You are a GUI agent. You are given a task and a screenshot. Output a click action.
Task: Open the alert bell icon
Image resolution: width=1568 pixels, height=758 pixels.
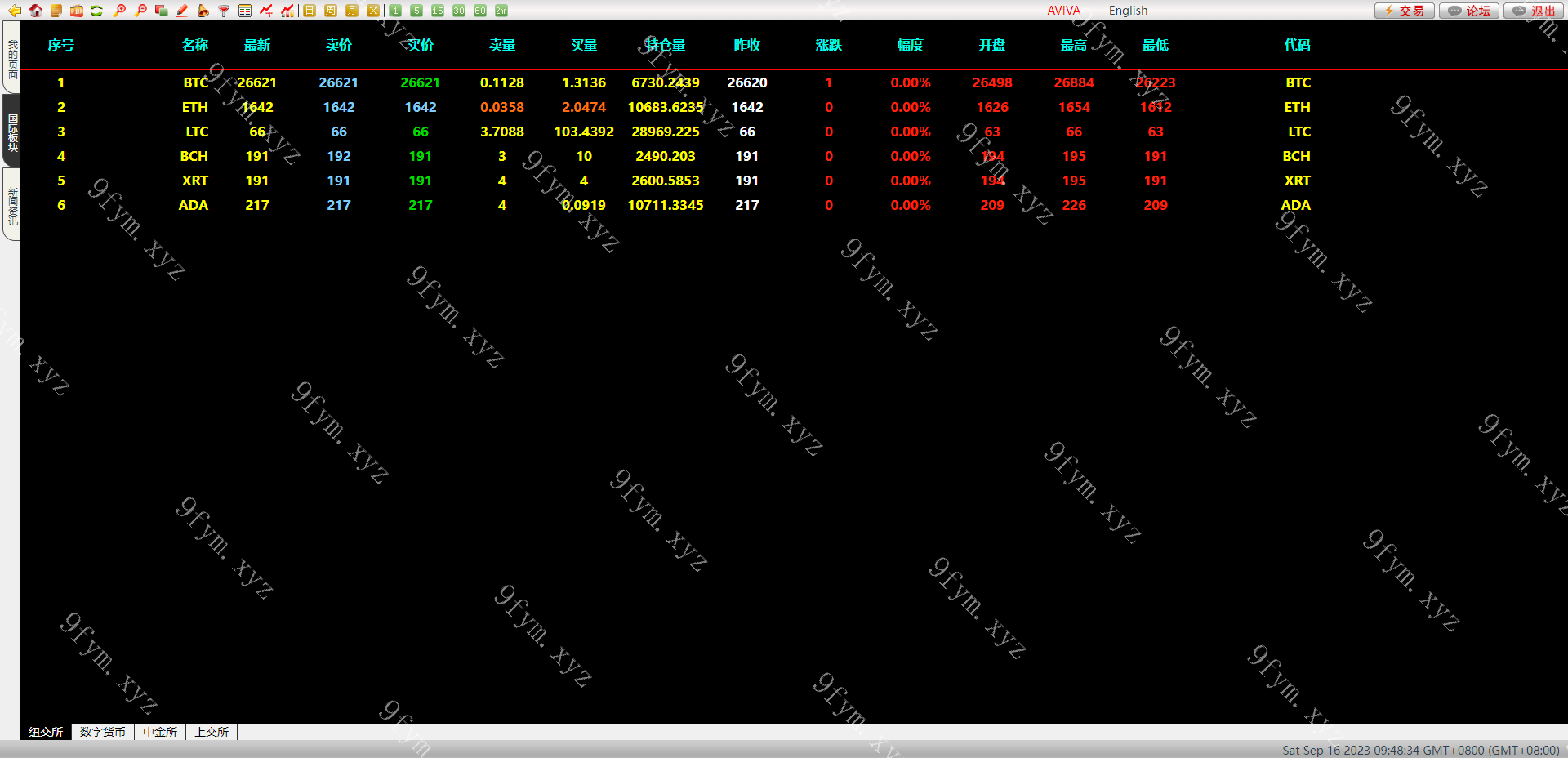pos(203,11)
